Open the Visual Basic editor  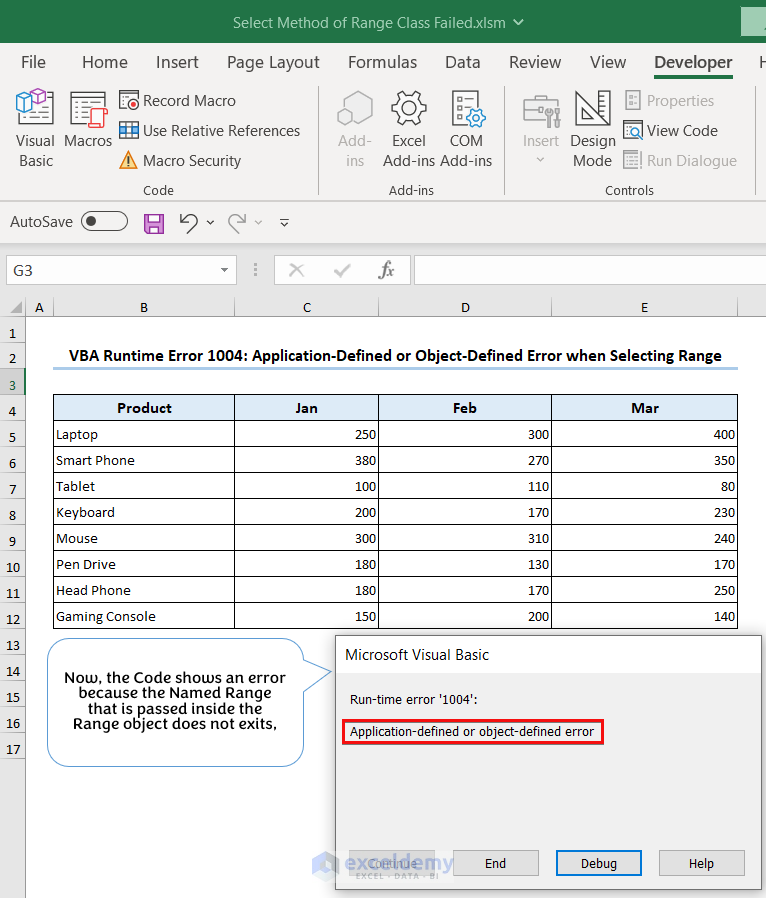[35, 130]
